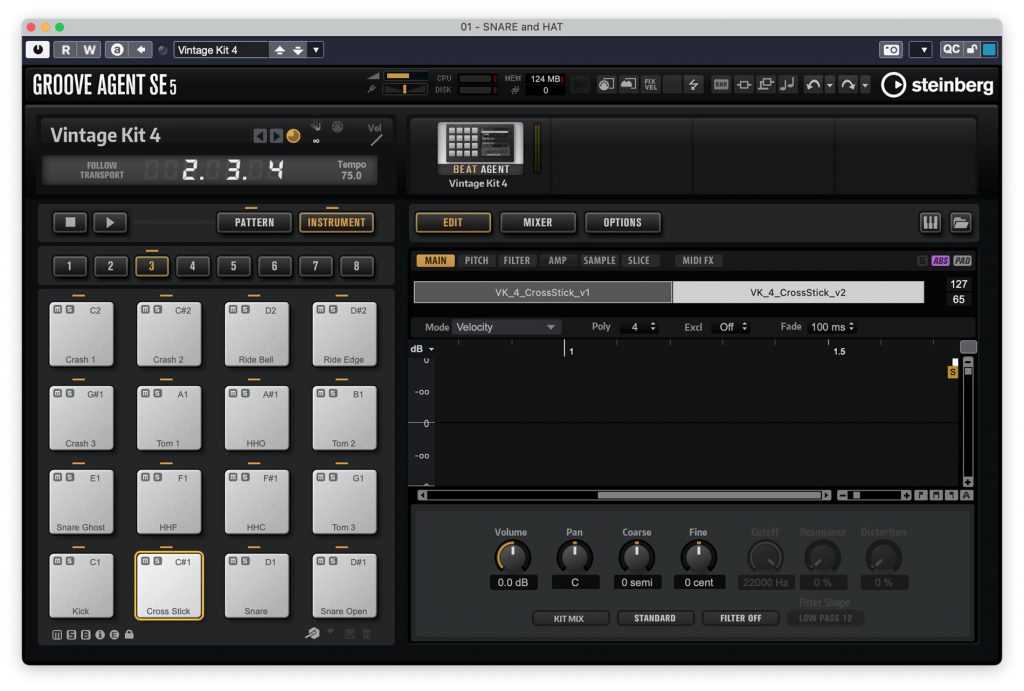Click the next kit arrow icon
Image resolution: width=1024 pixels, height=691 pixels.
point(276,136)
